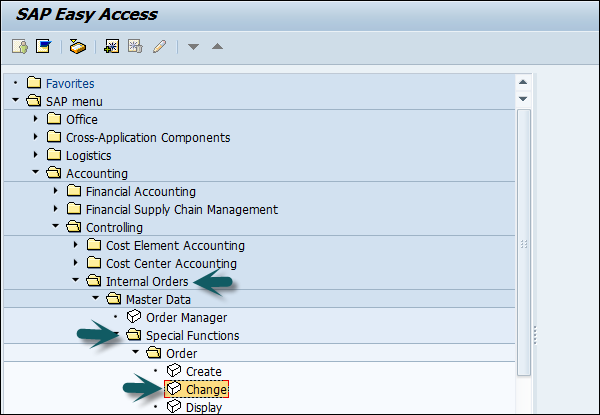Screen dimensions: 600x415
Task: Collapse the Accounting folder arrow
Action: click(37, 173)
